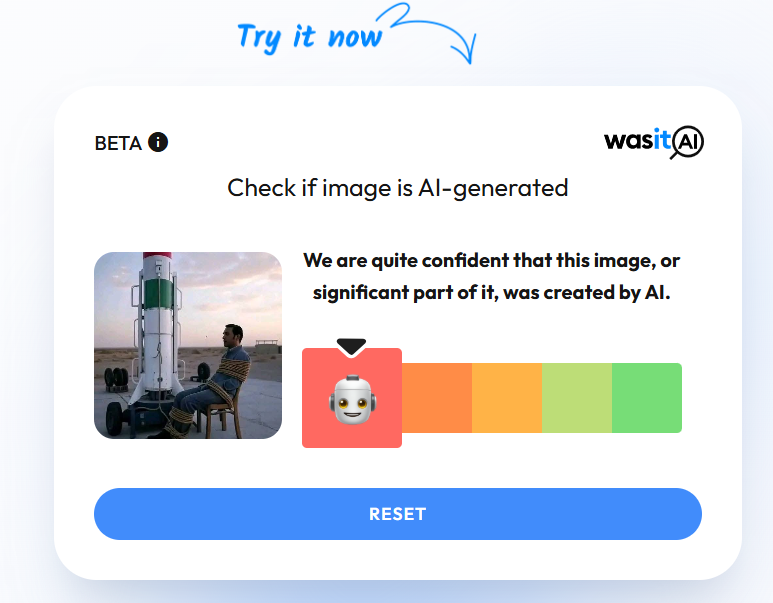The height and width of the screenshot is (603, 773).
Task: Open the uploaded rocket image thumbnail
Action: pos(188,345)
